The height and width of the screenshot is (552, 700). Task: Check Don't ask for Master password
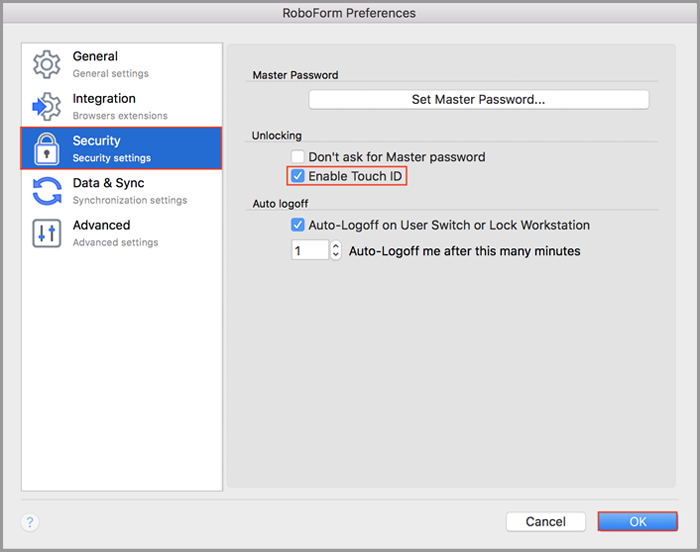point(298,157)
